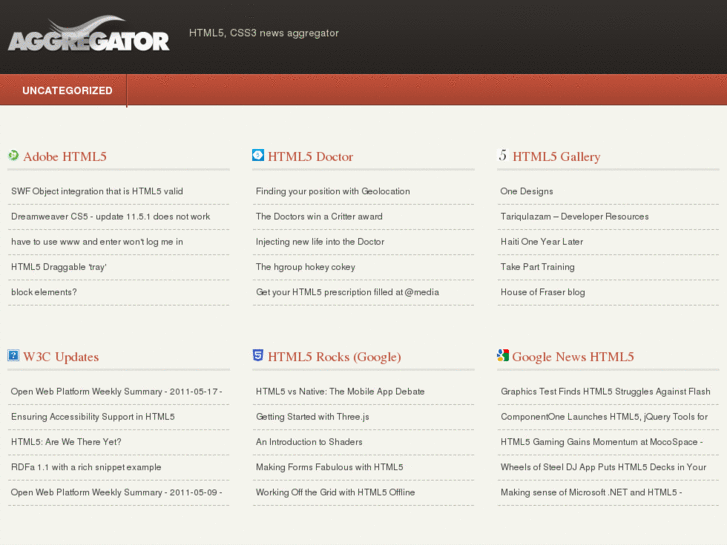This screenshot has width=727, height=545.
Task: Open the Google News HTML5 heading
Action: (573, 357)
